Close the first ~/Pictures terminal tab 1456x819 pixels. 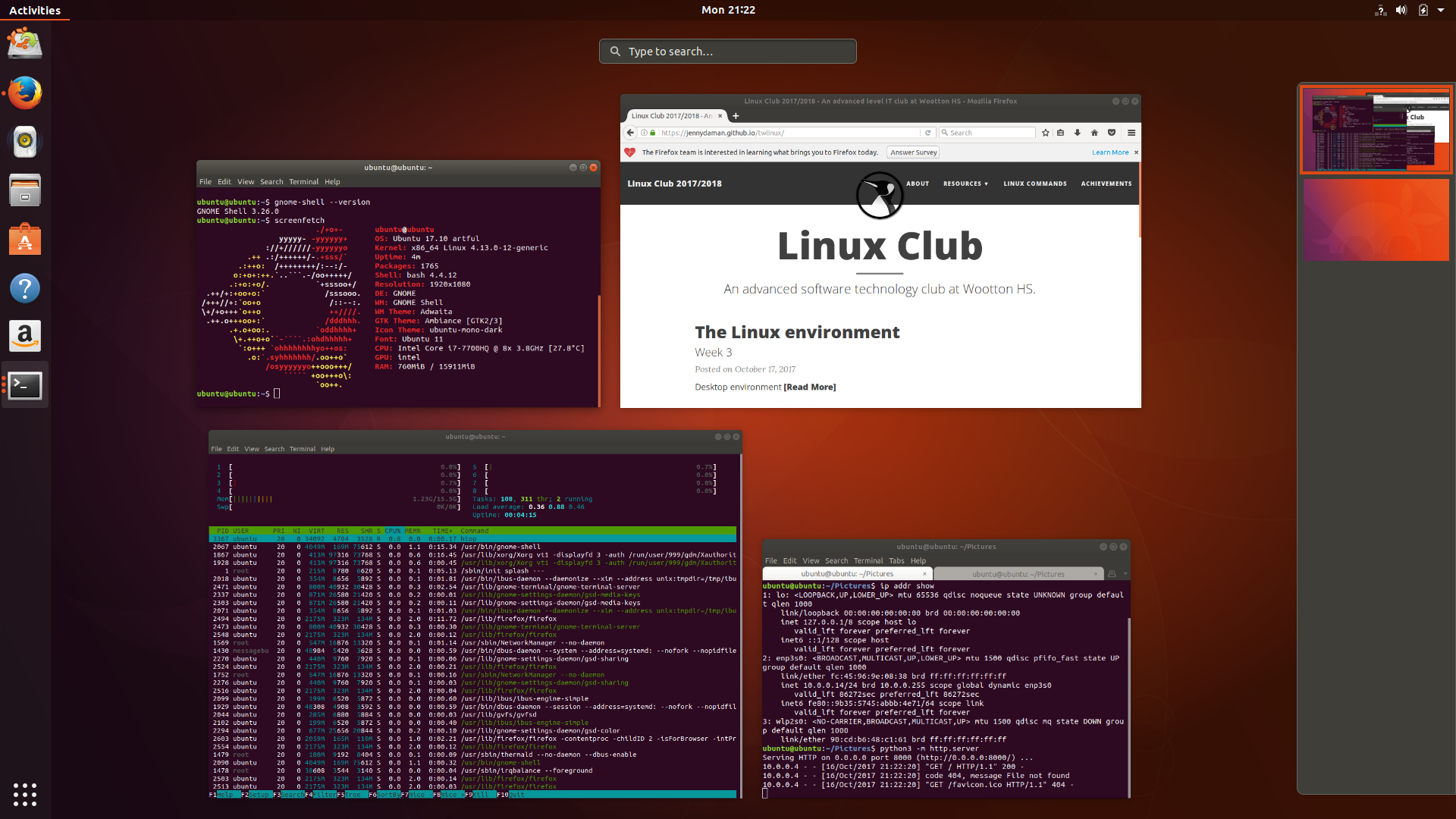point(924,574)
